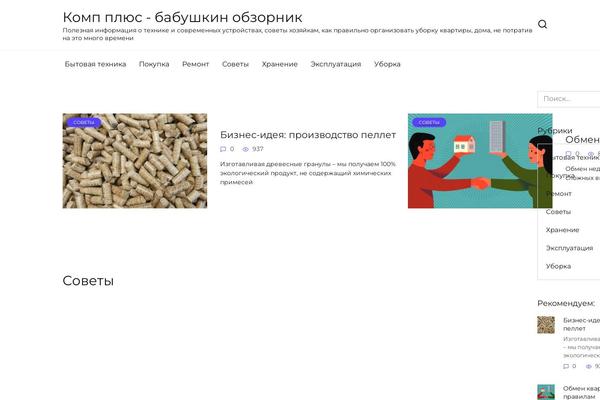This screenshot has height=400, width=600.
Task: Open Хранение menu item in navigation
Action: (x=280, y=64)
